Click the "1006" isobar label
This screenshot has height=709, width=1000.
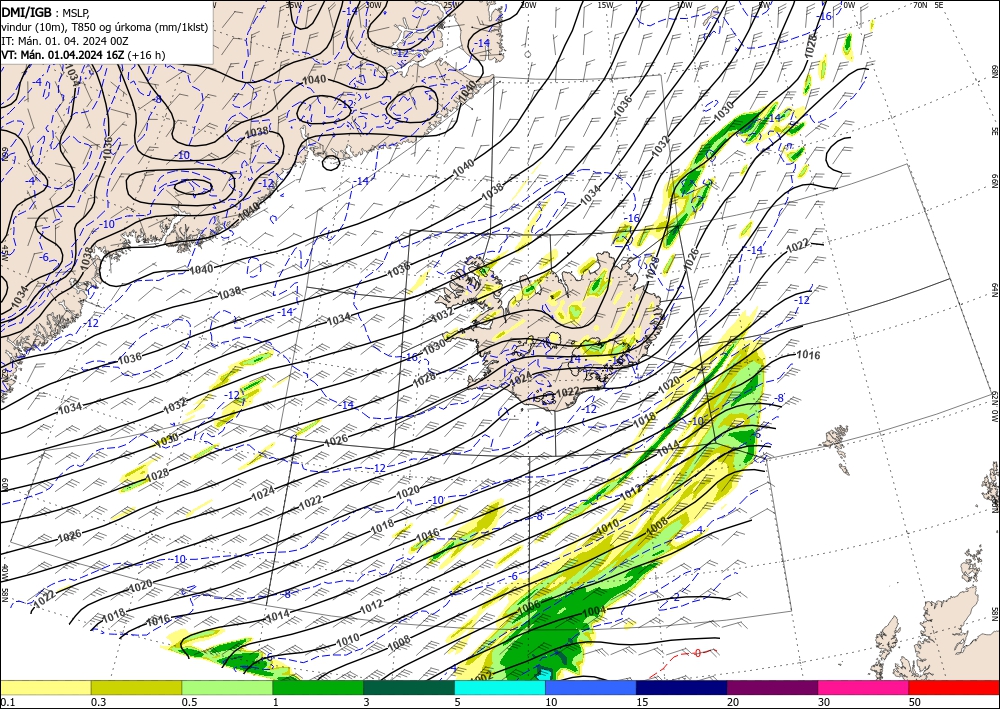pos(529,606)
